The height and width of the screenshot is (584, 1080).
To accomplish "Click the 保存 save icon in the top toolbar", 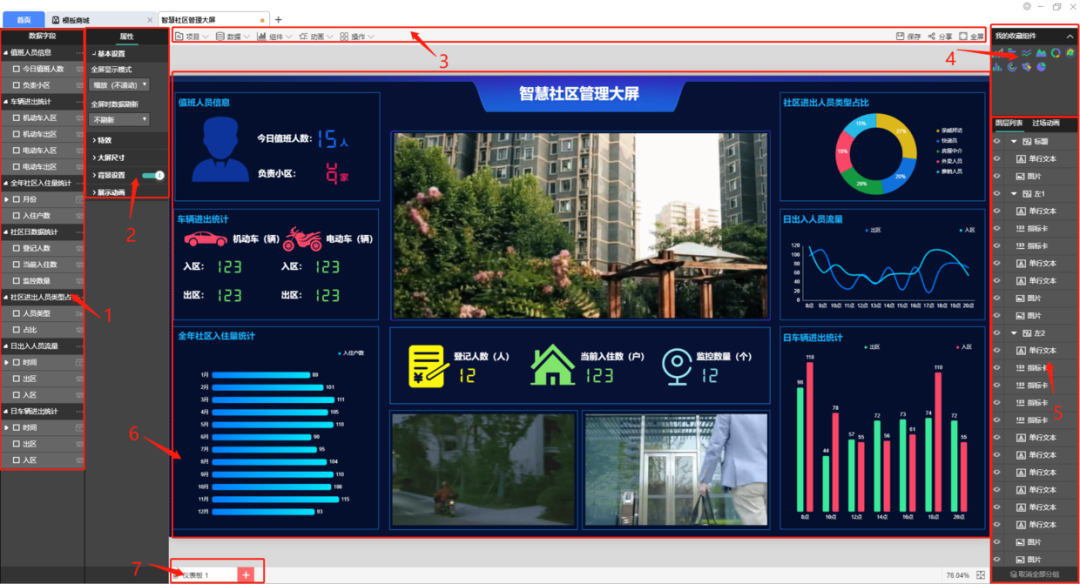I will pyautogui.click(x=901, y=36).
